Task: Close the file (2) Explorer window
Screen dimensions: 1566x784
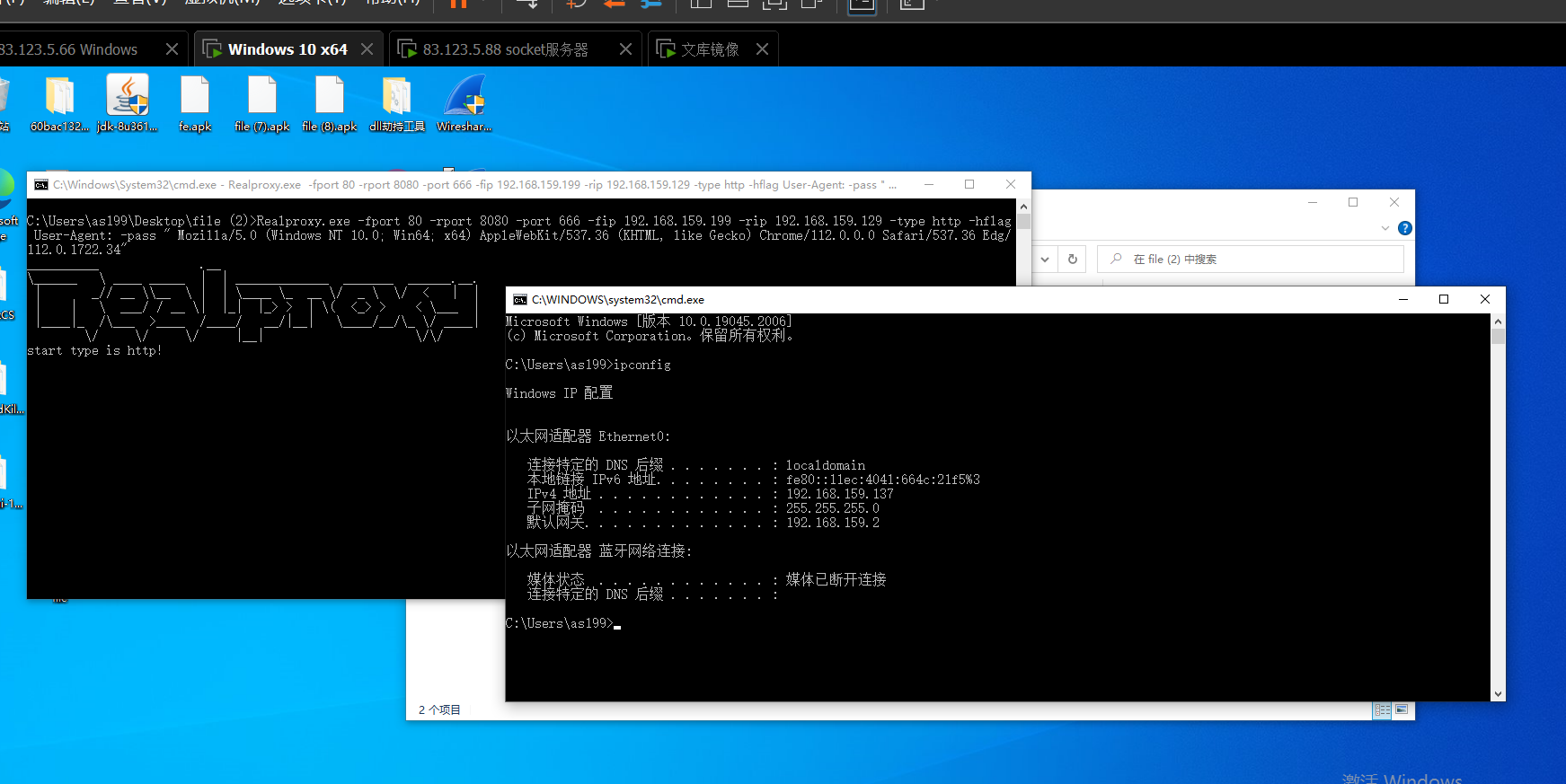Action: pyautogui.click(x=1394, y=202)
